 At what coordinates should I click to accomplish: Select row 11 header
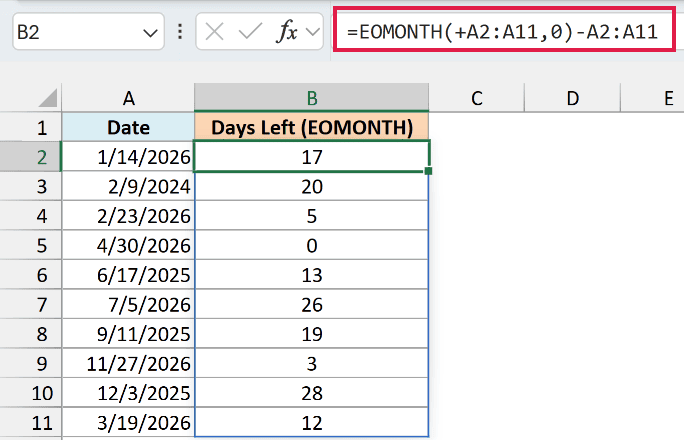(x=31, y=423)
